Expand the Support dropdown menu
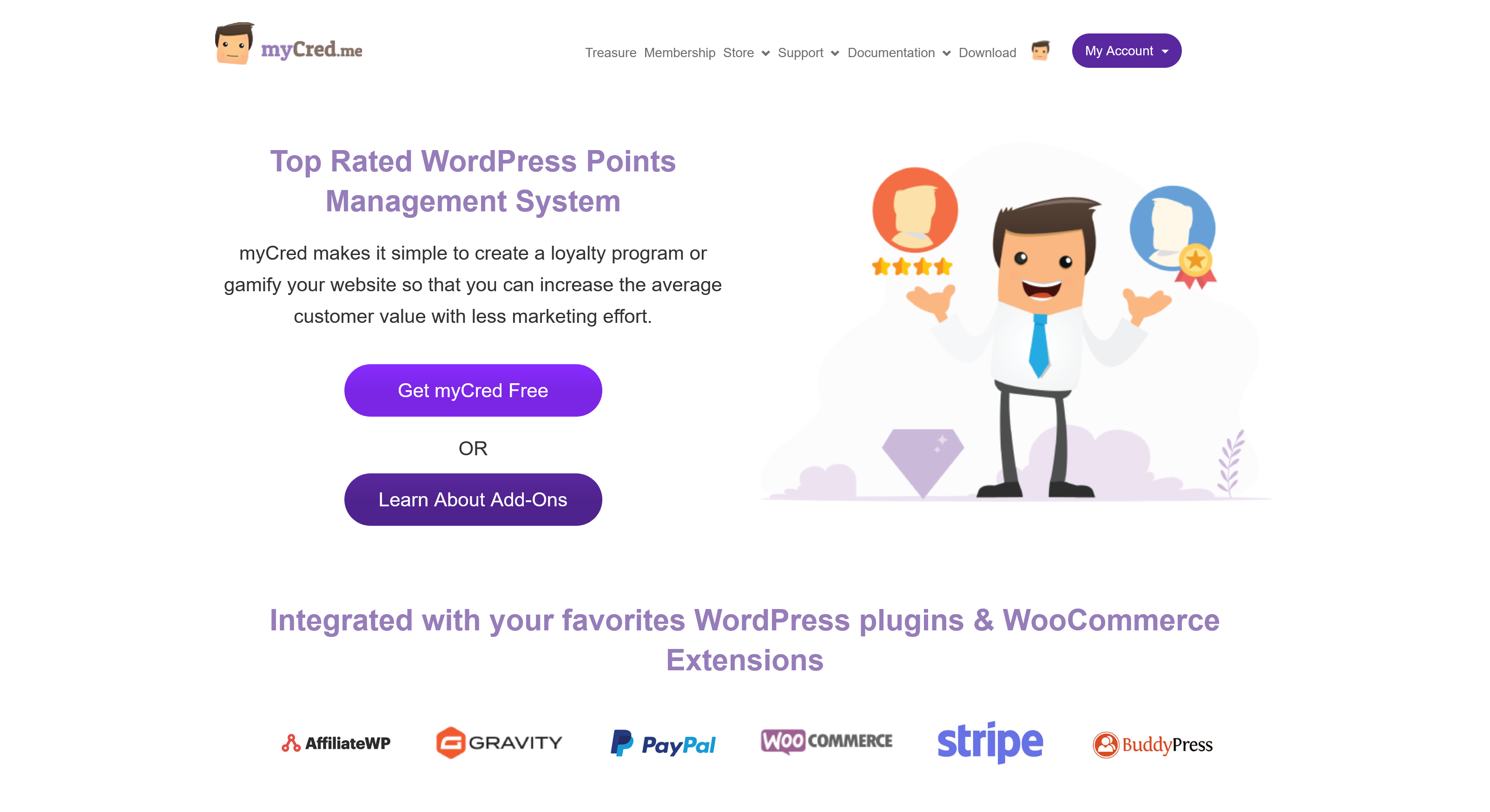1490x812 pixels. (x=808, y=51)
